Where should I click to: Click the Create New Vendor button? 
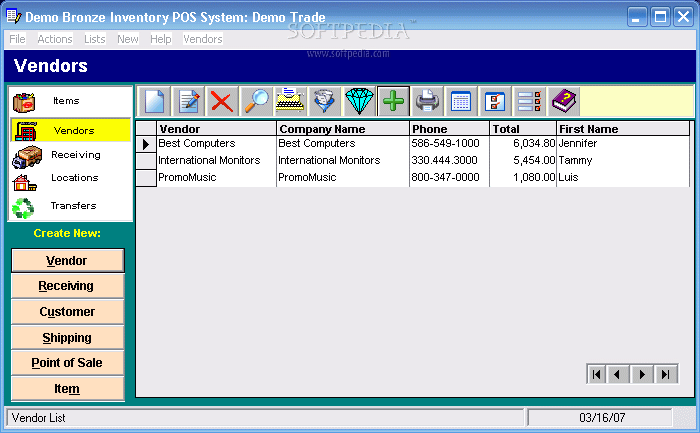click(x=67, y=261)
